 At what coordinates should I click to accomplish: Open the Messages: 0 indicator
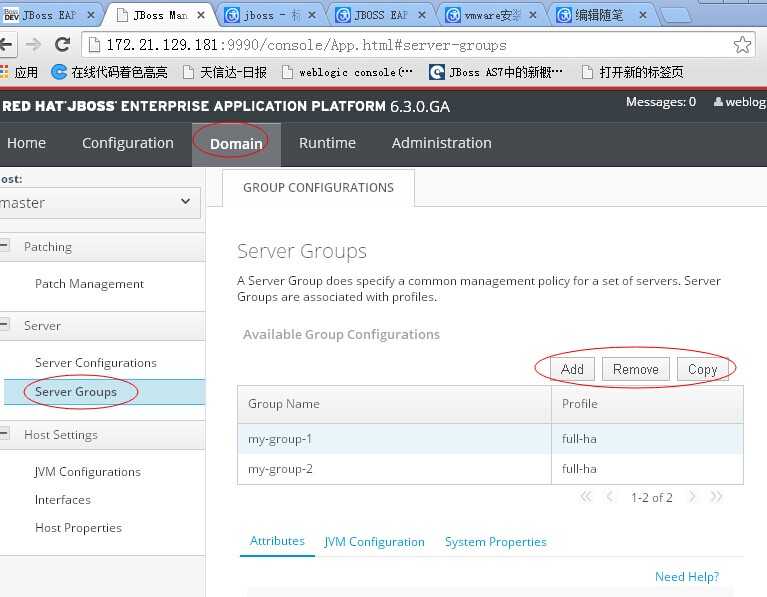coord(661,102)
